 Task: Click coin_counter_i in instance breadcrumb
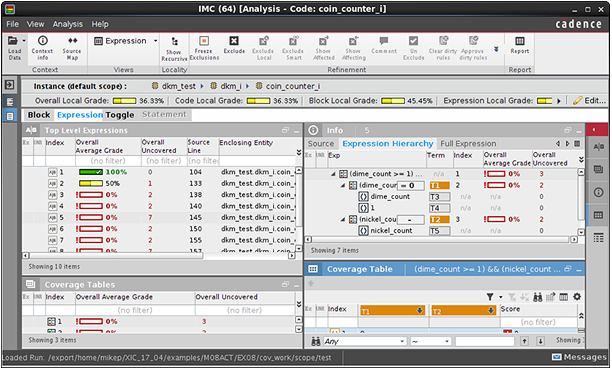(x=293, y=86)
